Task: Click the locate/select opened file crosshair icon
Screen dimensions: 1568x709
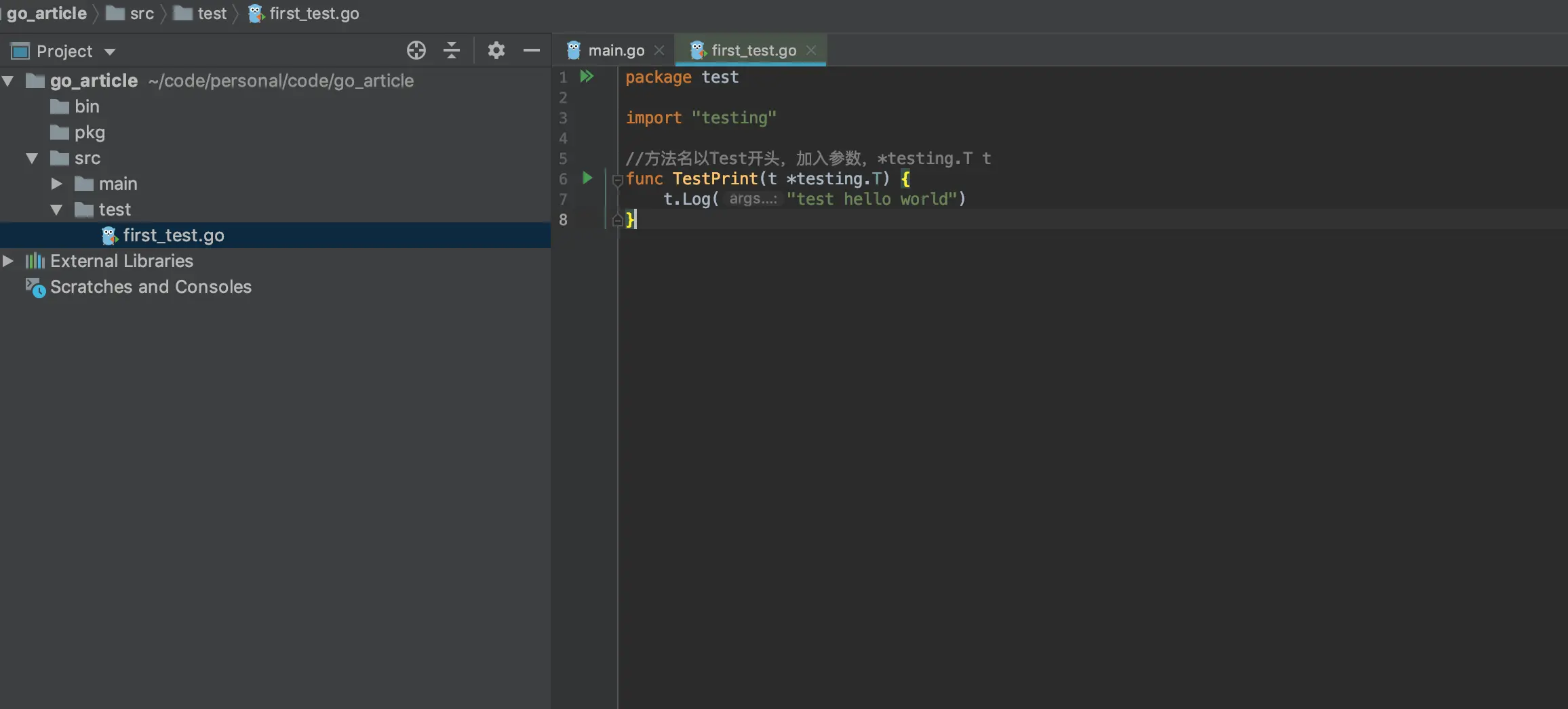Action: tap(416, 51)
